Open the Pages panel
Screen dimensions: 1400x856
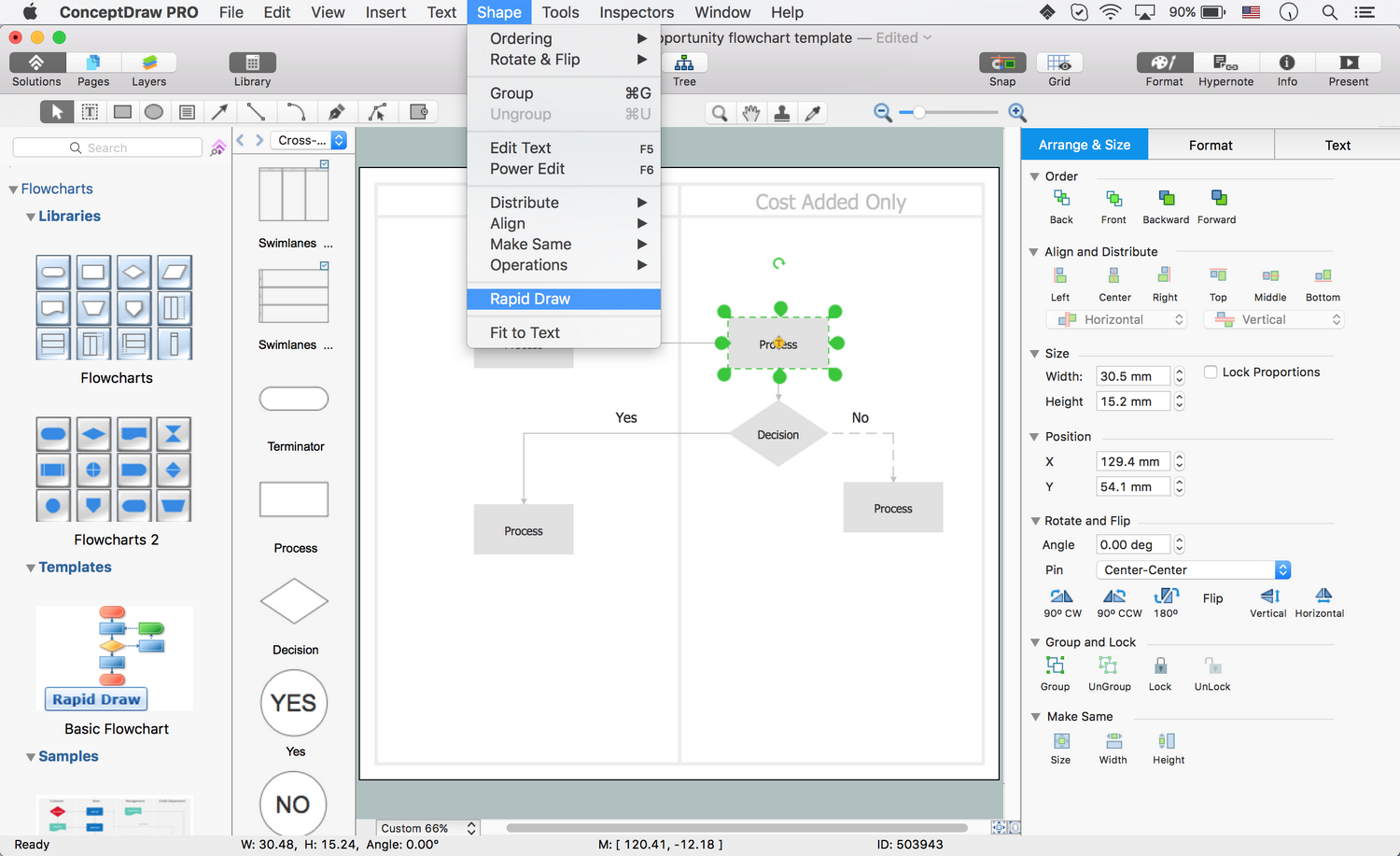click(93, 70)
